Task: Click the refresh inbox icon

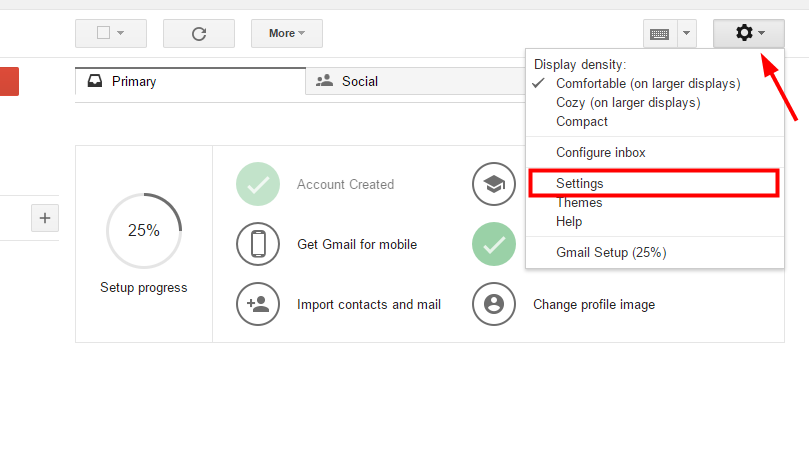Action: click(x=198, y=33)
